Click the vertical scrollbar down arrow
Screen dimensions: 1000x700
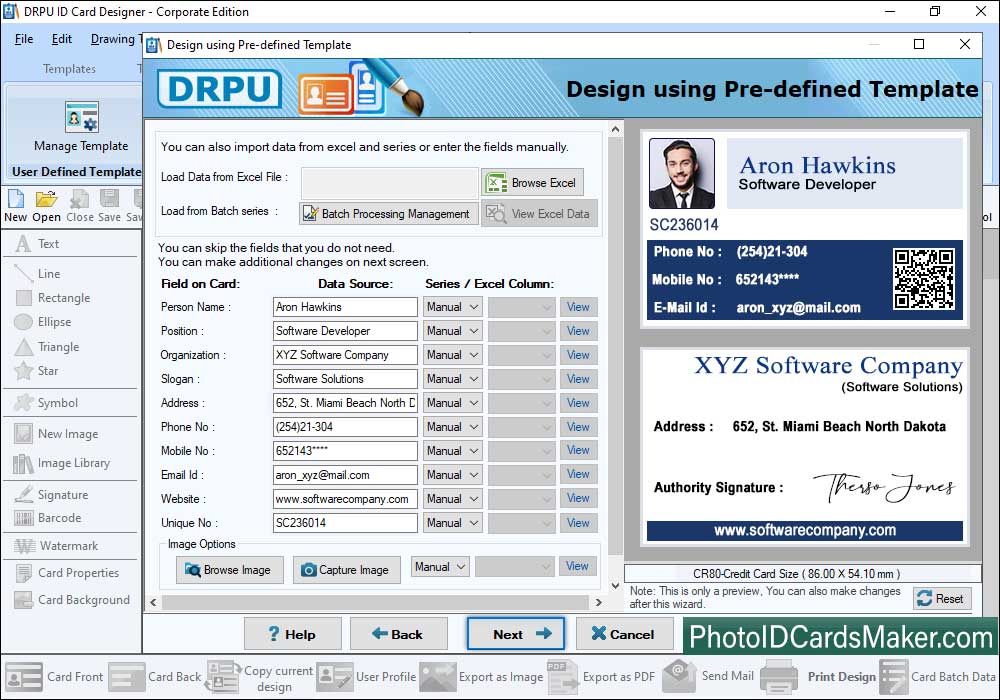(615, 585)
